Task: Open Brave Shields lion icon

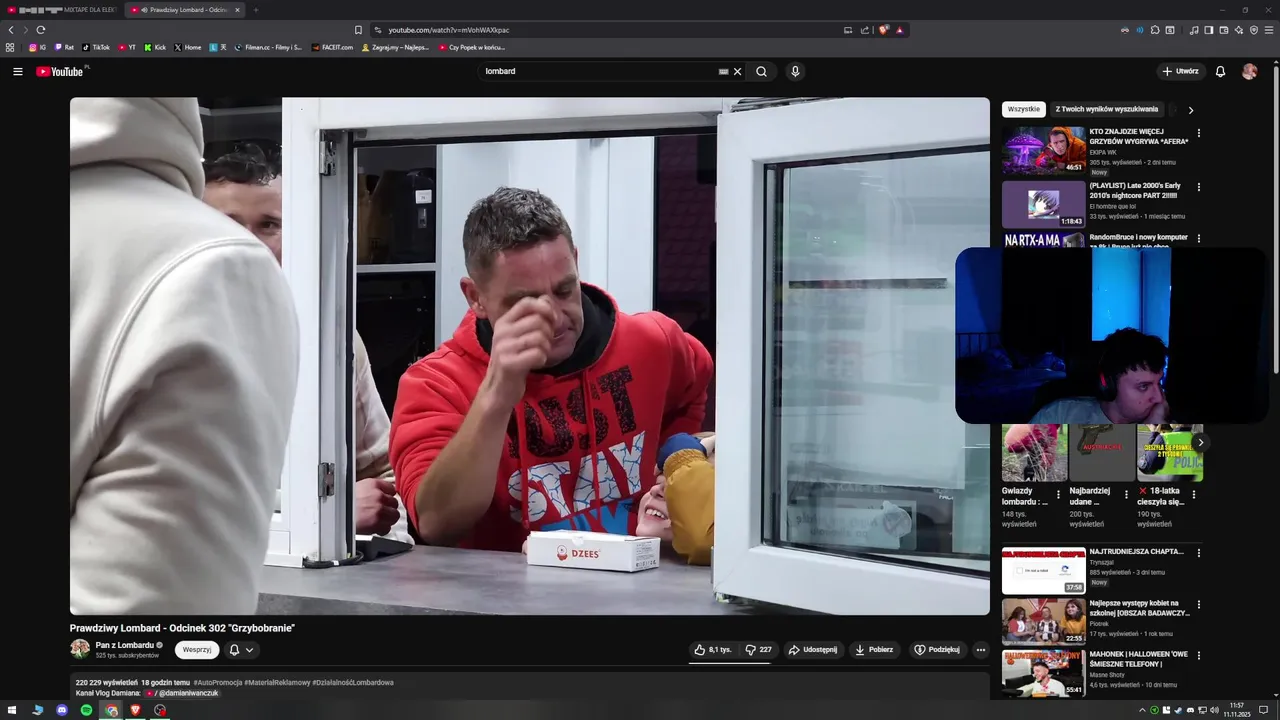Action: coord(883,30)
